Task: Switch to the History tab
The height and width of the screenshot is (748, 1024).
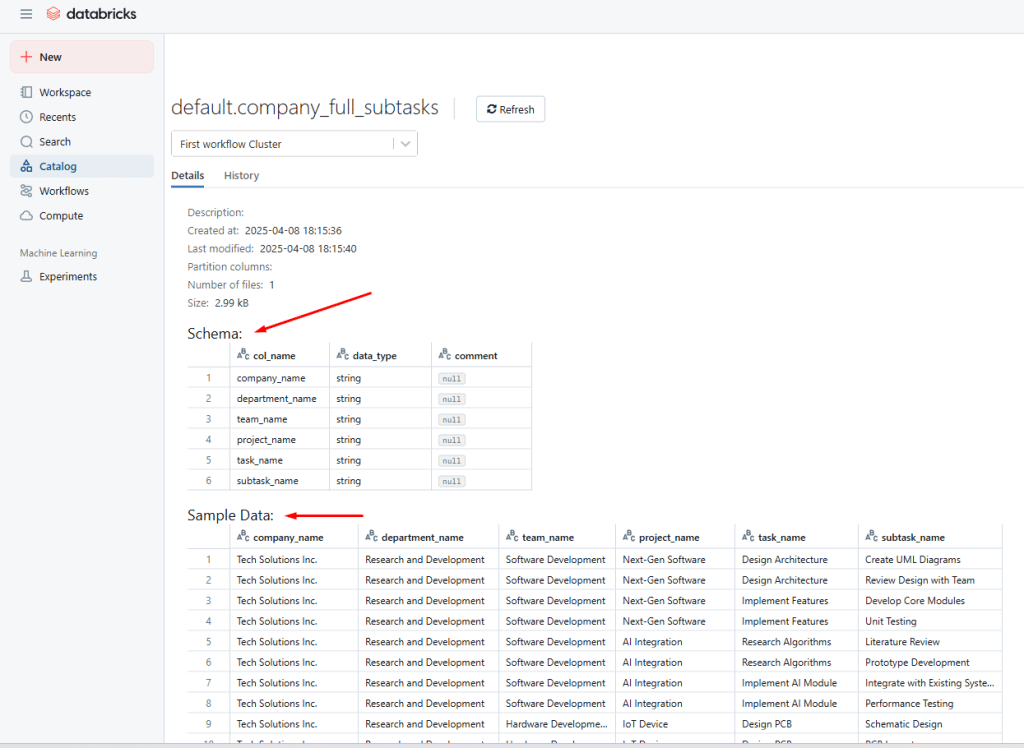Action: (x=241, y=175)
